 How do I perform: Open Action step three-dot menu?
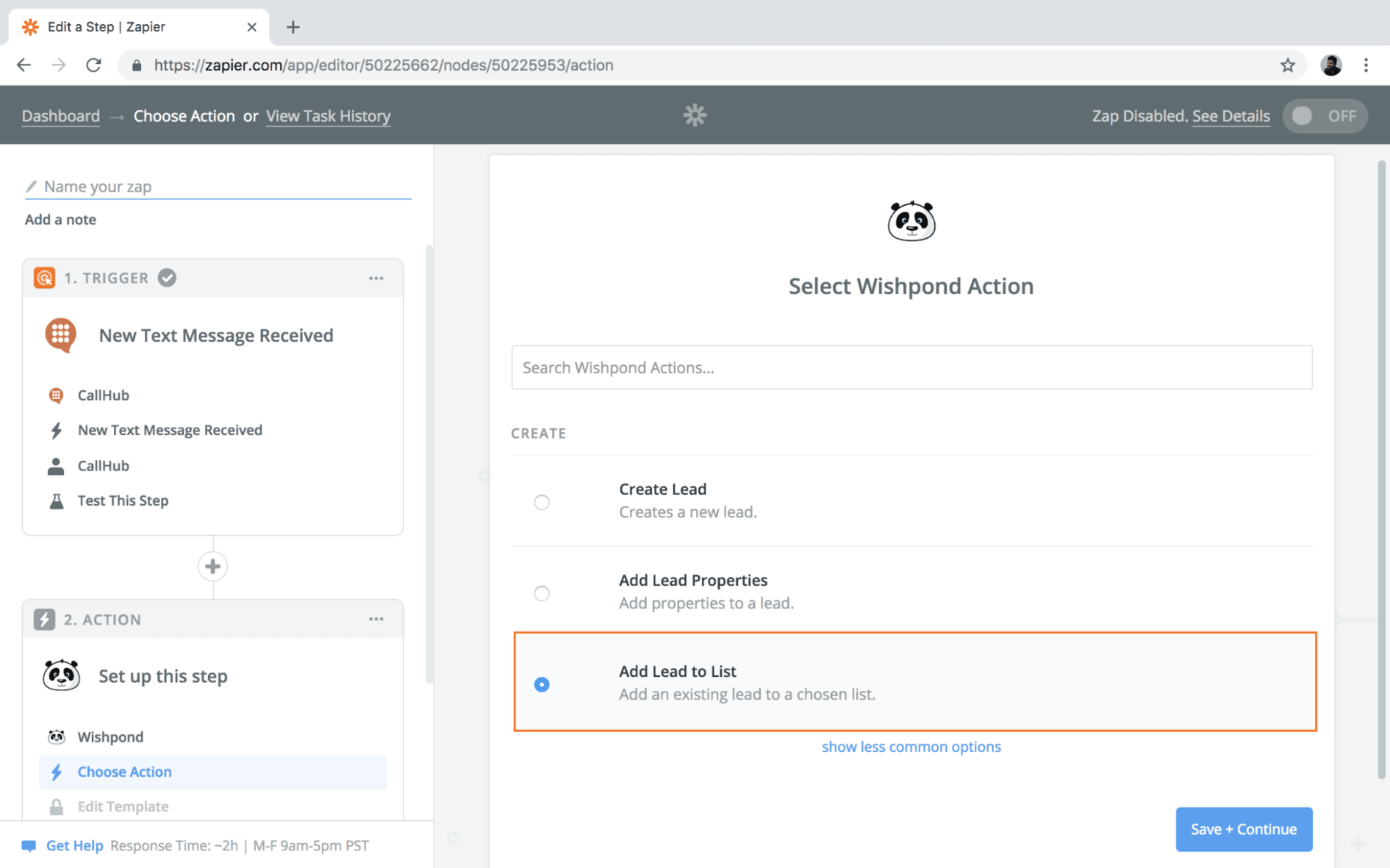376,619
